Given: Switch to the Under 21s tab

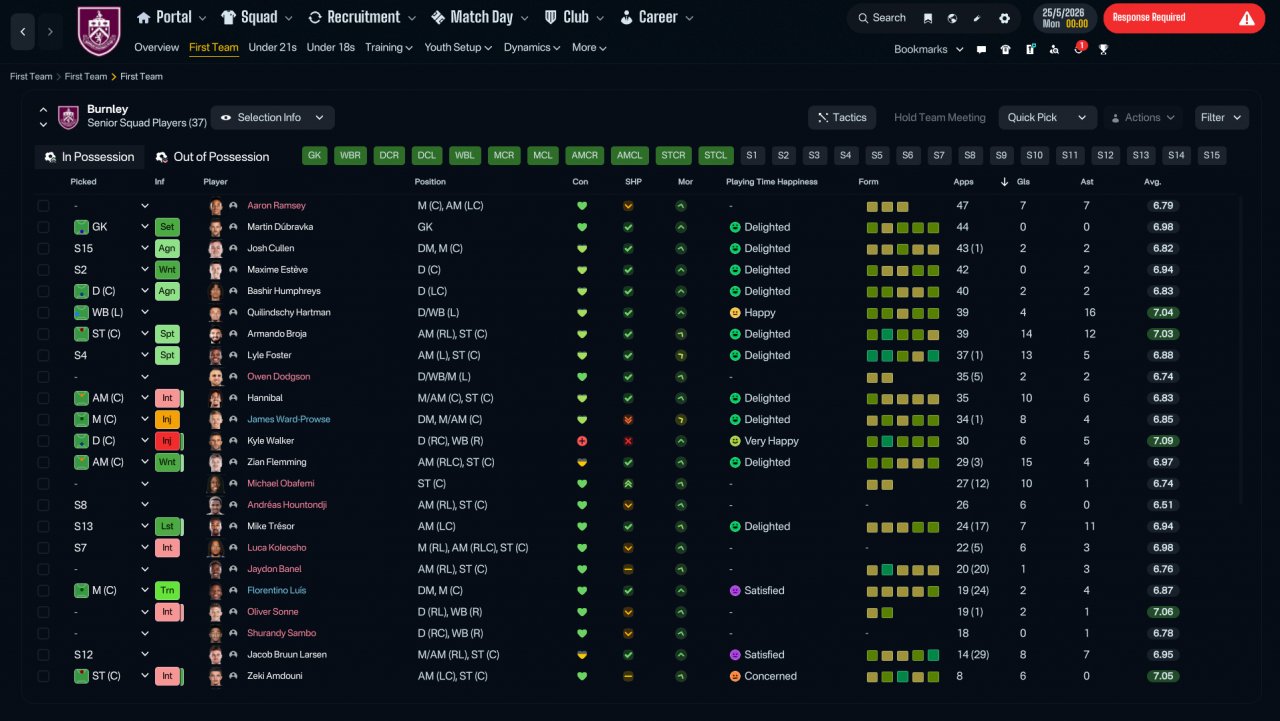Looking at the screenshot, I should (x=272, y=47).
